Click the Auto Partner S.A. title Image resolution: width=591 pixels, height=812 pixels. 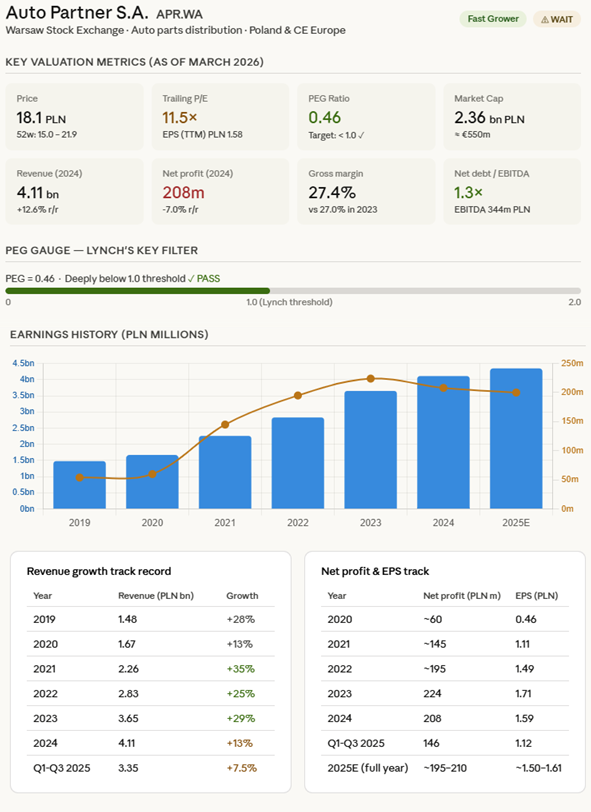[77, 12]
